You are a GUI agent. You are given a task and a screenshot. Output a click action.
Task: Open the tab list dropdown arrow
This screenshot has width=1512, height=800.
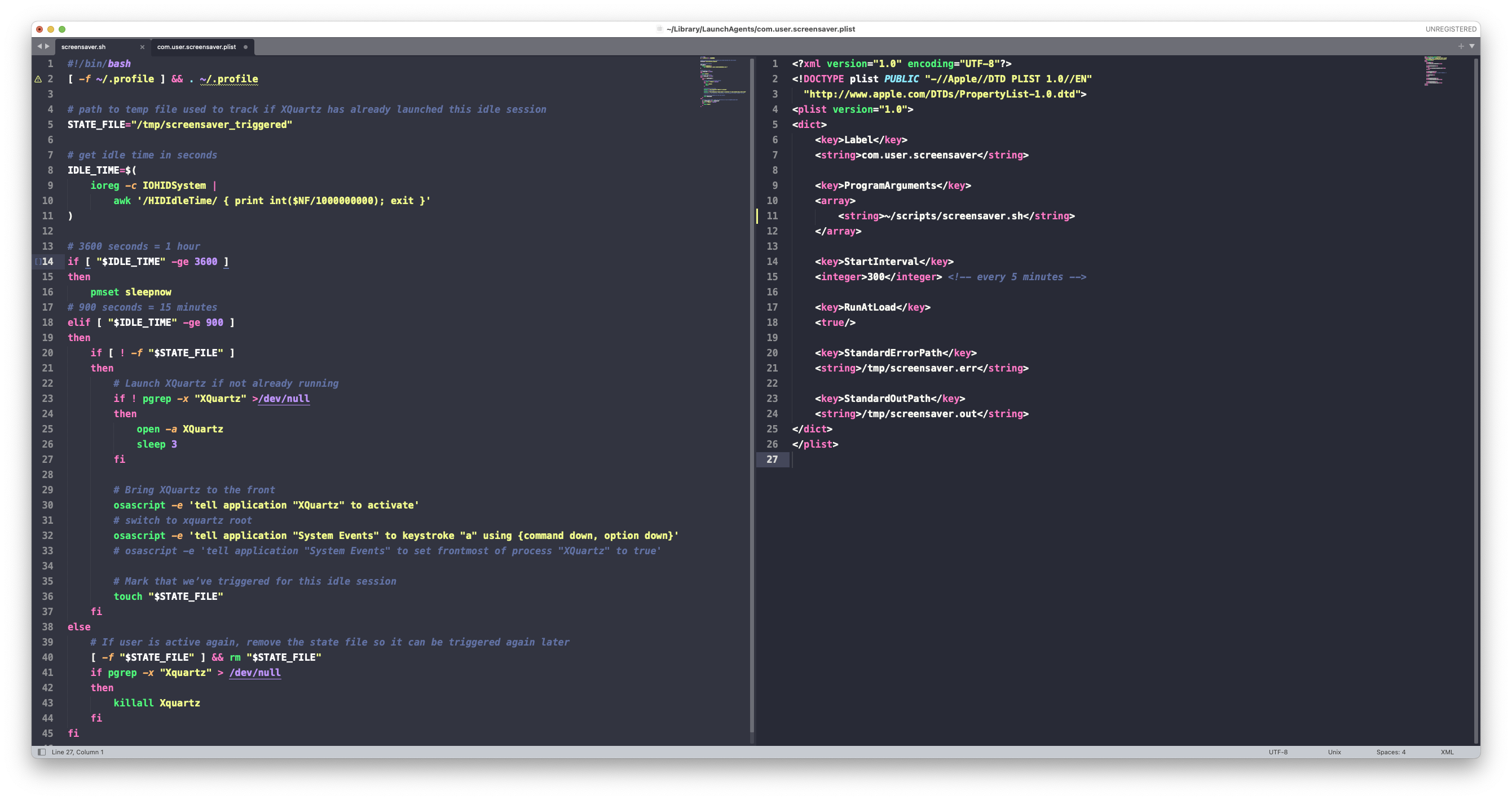pyautogui.click(x=1471, y=46)
